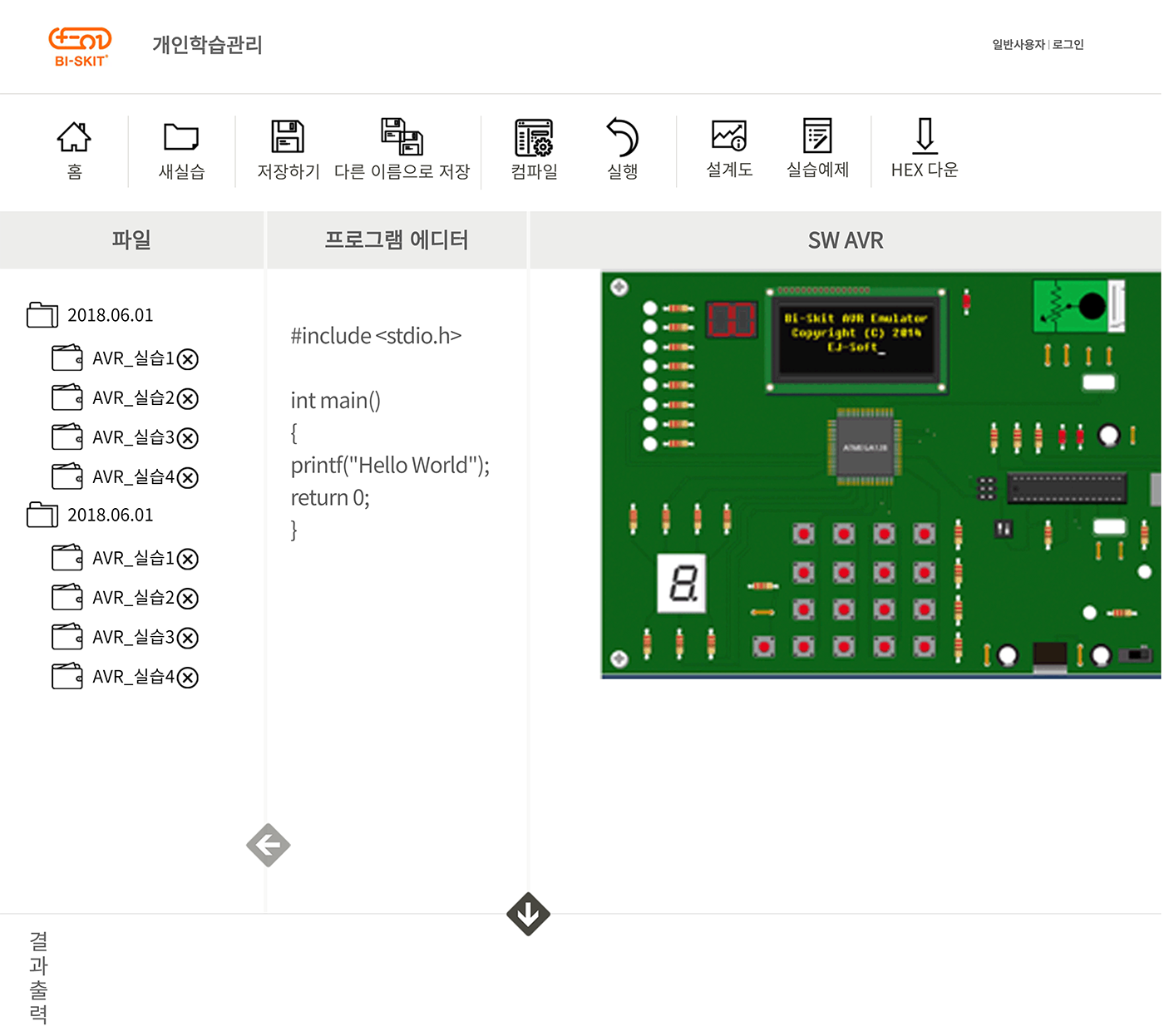Collapse file panel using left arrow diamond
Screen dimensions: 1164x1036
point(269,846)
